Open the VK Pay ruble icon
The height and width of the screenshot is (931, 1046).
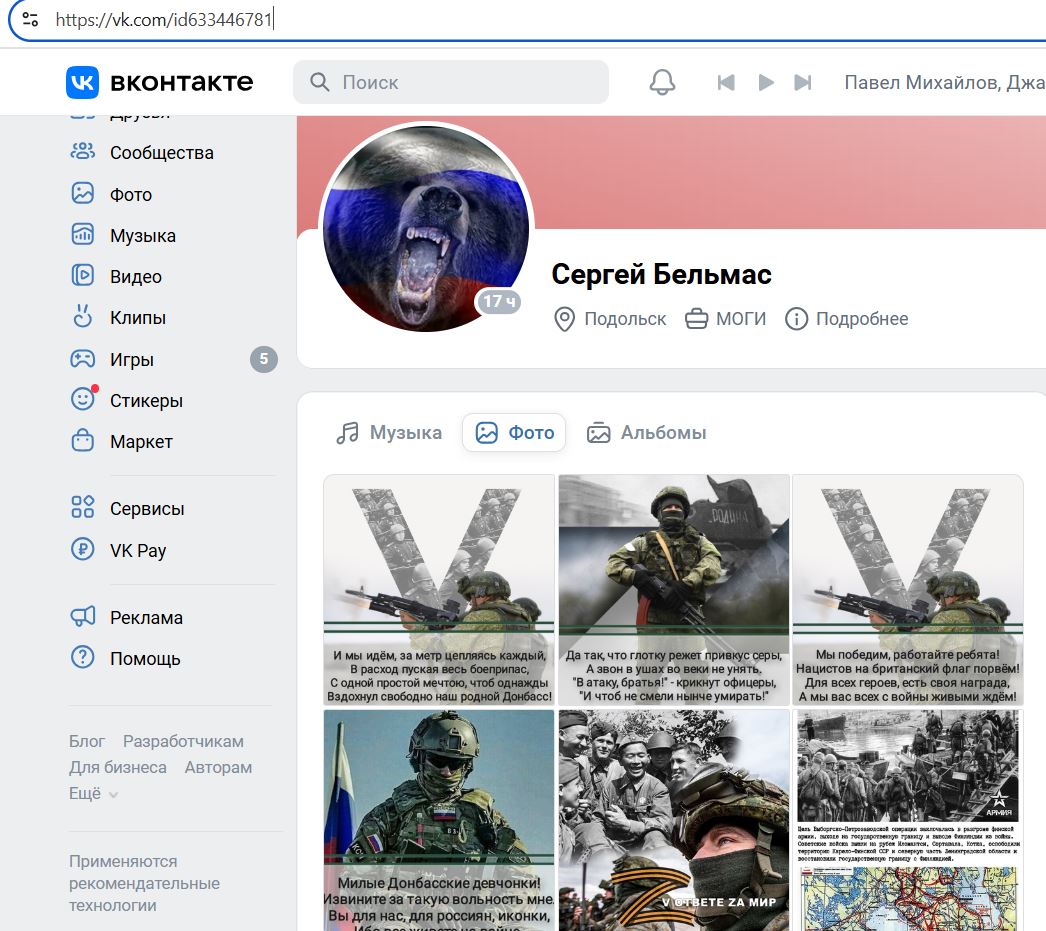[x=83, y=550]
